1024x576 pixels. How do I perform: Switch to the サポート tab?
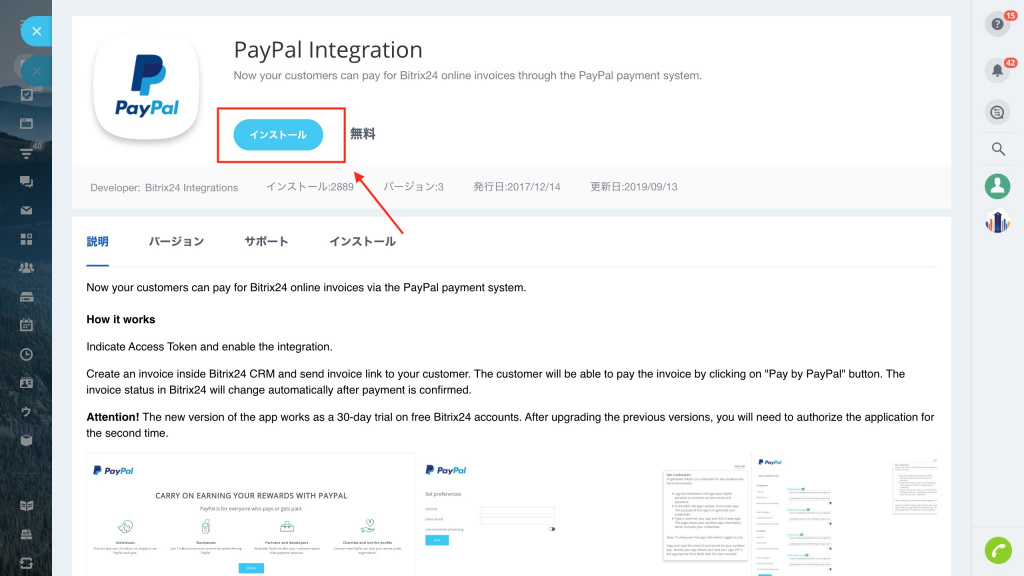266,242
